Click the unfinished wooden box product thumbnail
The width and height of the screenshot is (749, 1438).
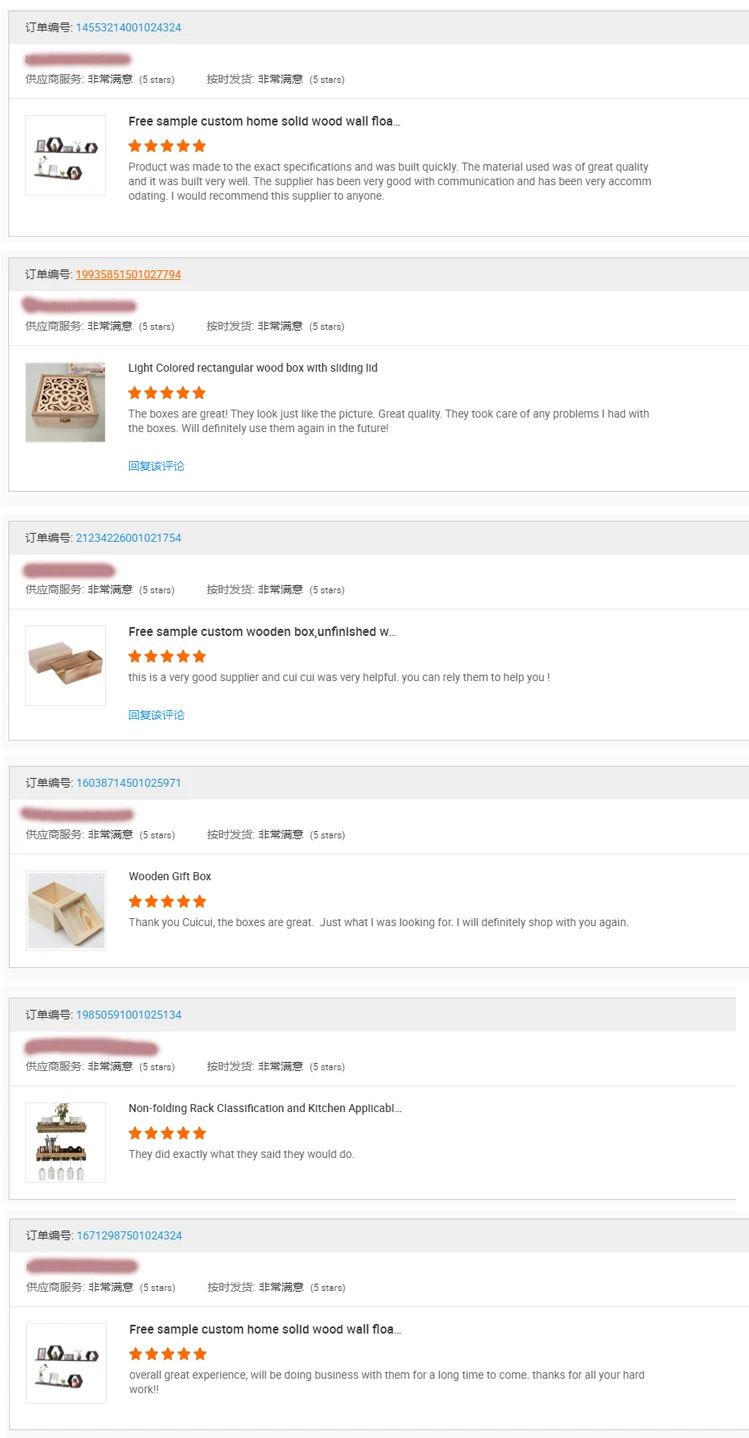(66, 665)
